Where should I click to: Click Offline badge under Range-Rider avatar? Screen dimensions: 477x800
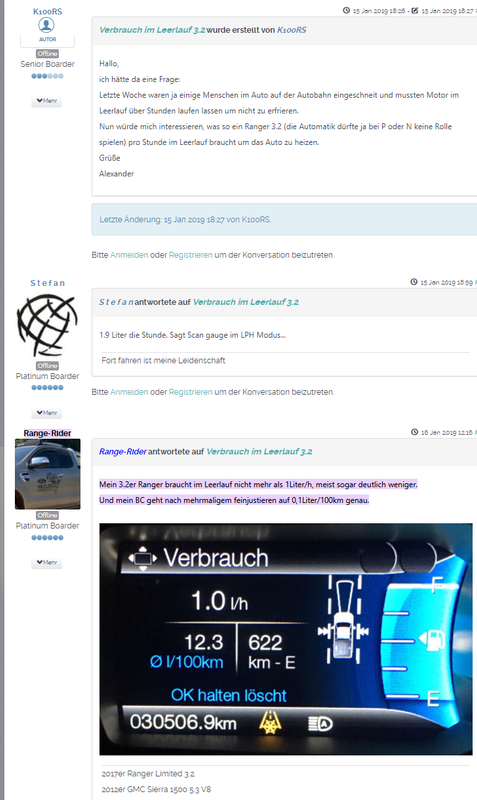47,515
